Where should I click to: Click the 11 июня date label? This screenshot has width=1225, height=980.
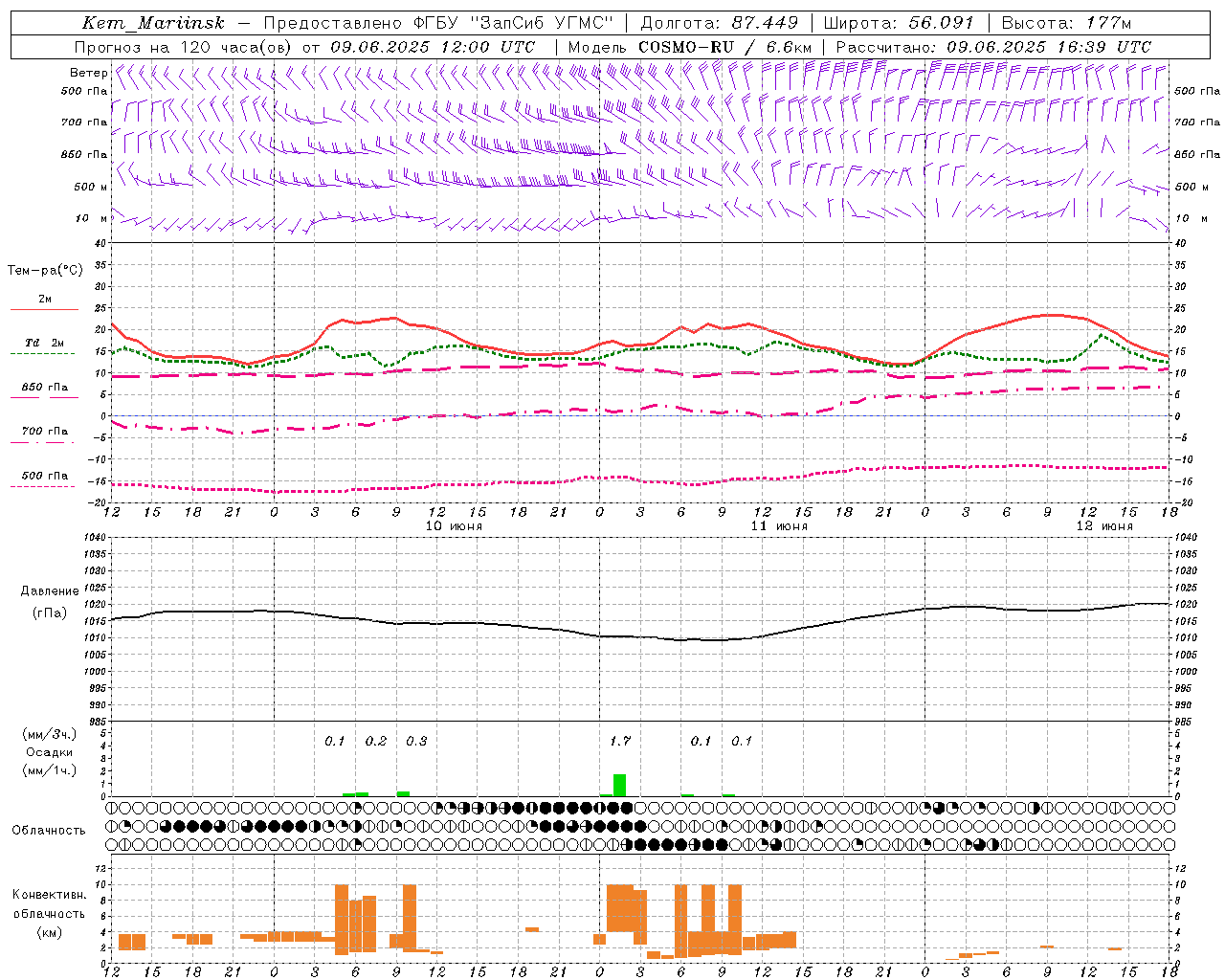778,526
